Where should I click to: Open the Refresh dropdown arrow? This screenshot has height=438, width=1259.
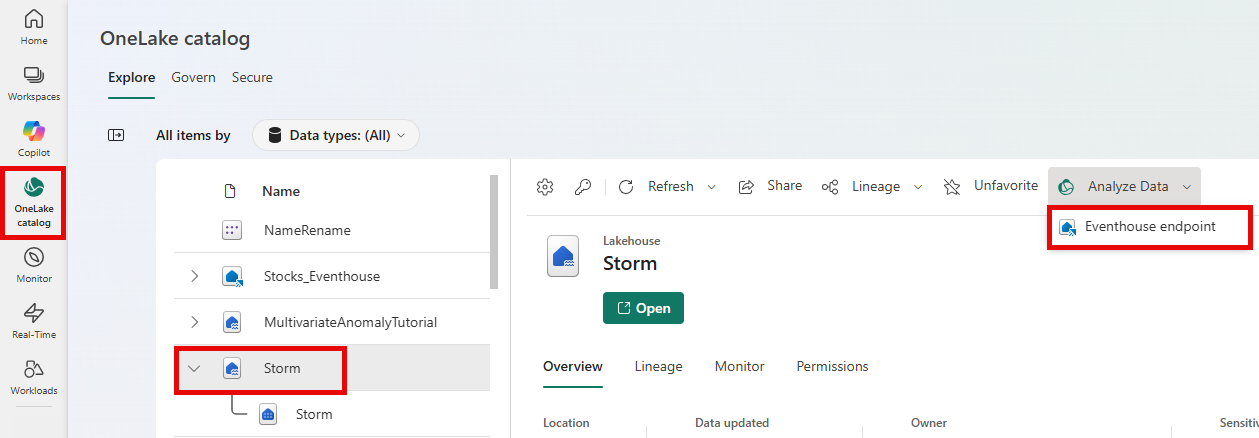(712, 187)
